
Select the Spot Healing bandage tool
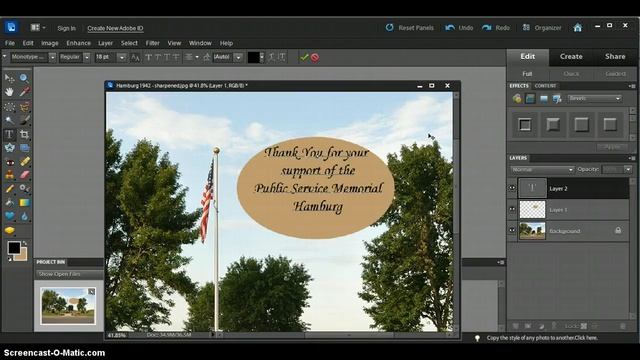point(24,162)
